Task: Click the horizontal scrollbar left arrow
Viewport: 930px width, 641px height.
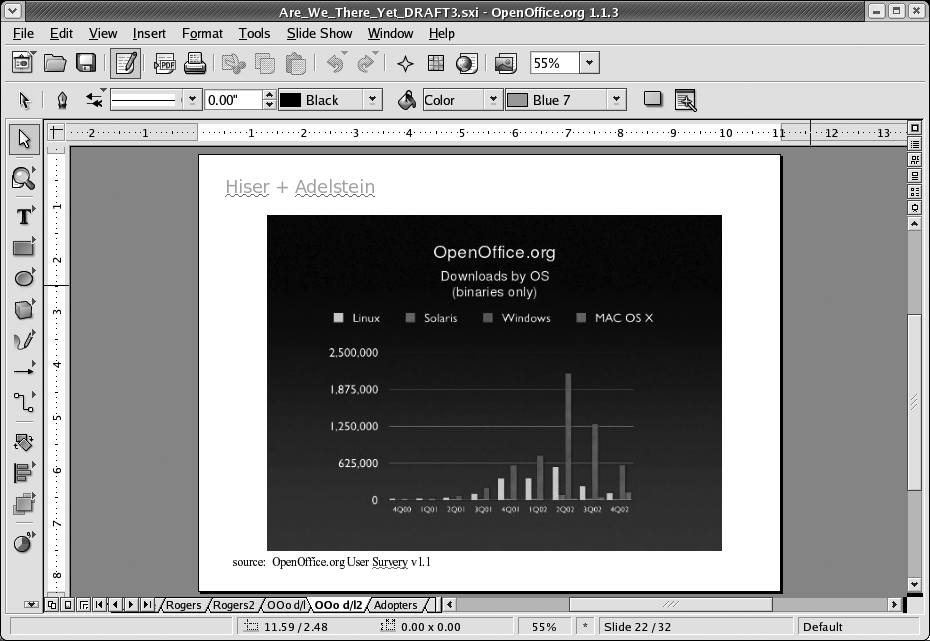Action: [450, 604]
